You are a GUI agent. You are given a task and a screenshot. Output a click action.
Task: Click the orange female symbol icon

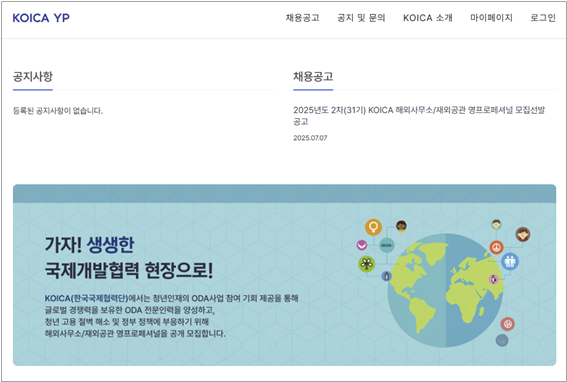(374, 227)
